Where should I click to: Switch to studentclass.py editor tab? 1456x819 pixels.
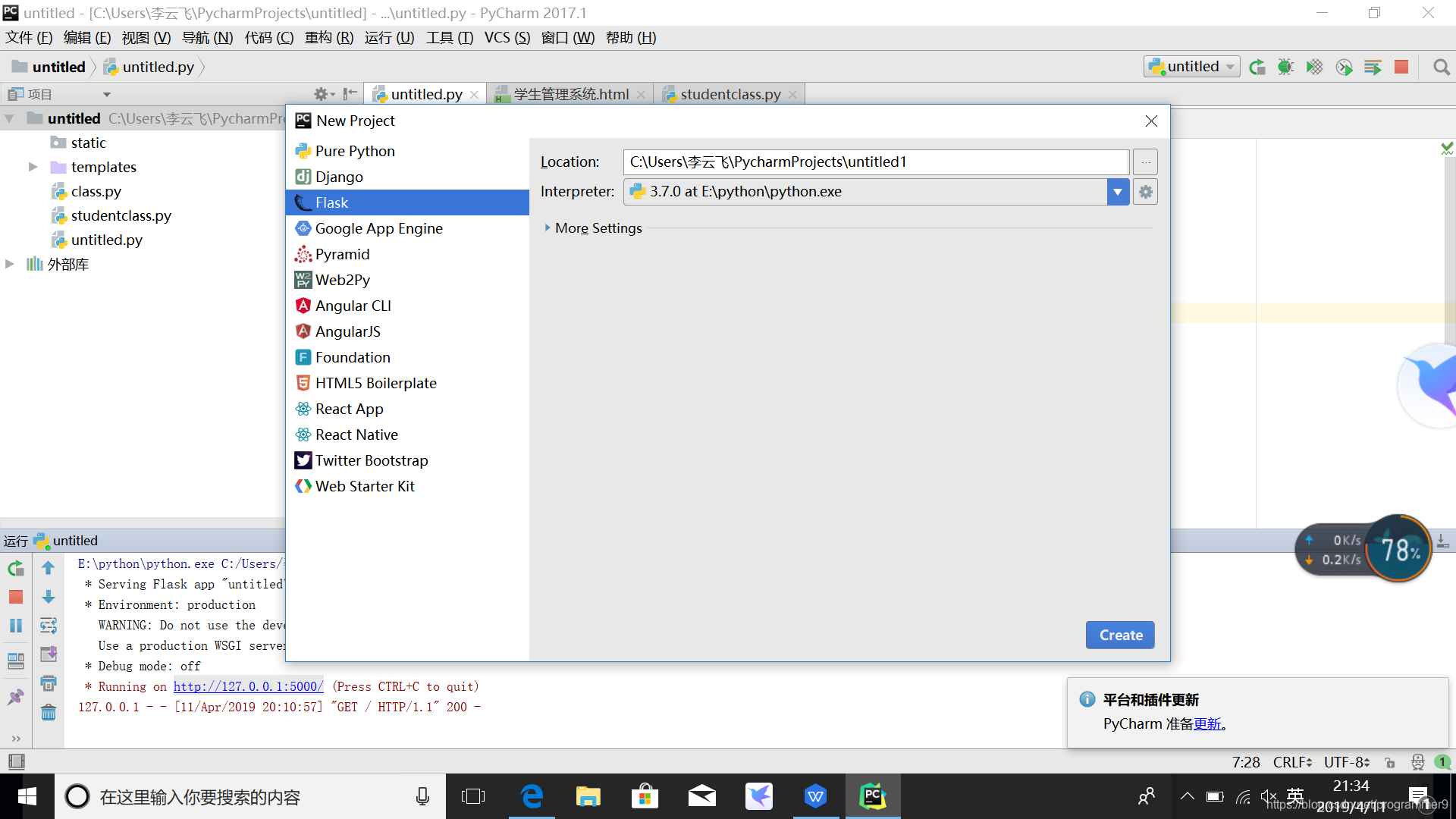730,94
